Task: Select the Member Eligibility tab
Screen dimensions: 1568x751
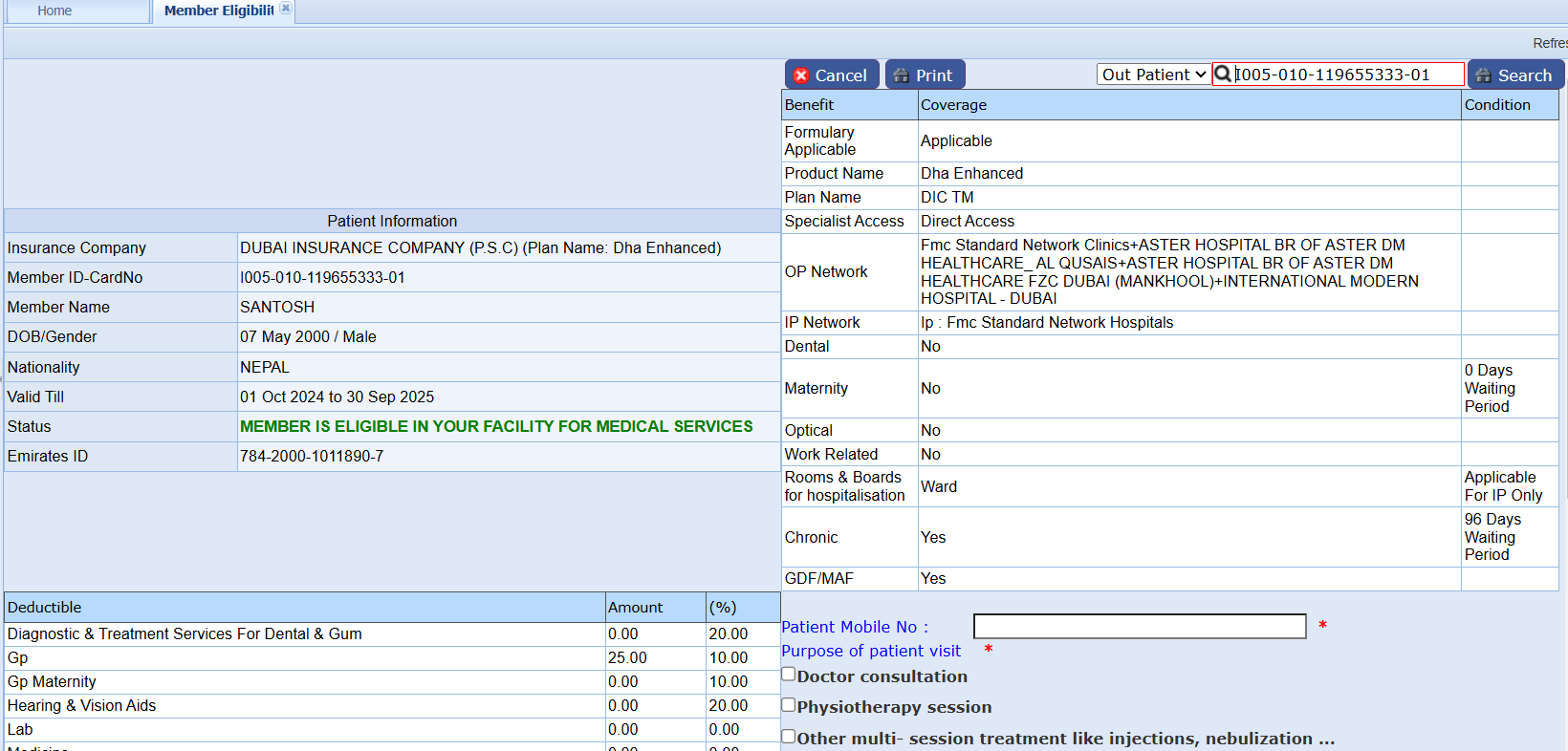Action: pyautogui.click(x=218, y=11)
